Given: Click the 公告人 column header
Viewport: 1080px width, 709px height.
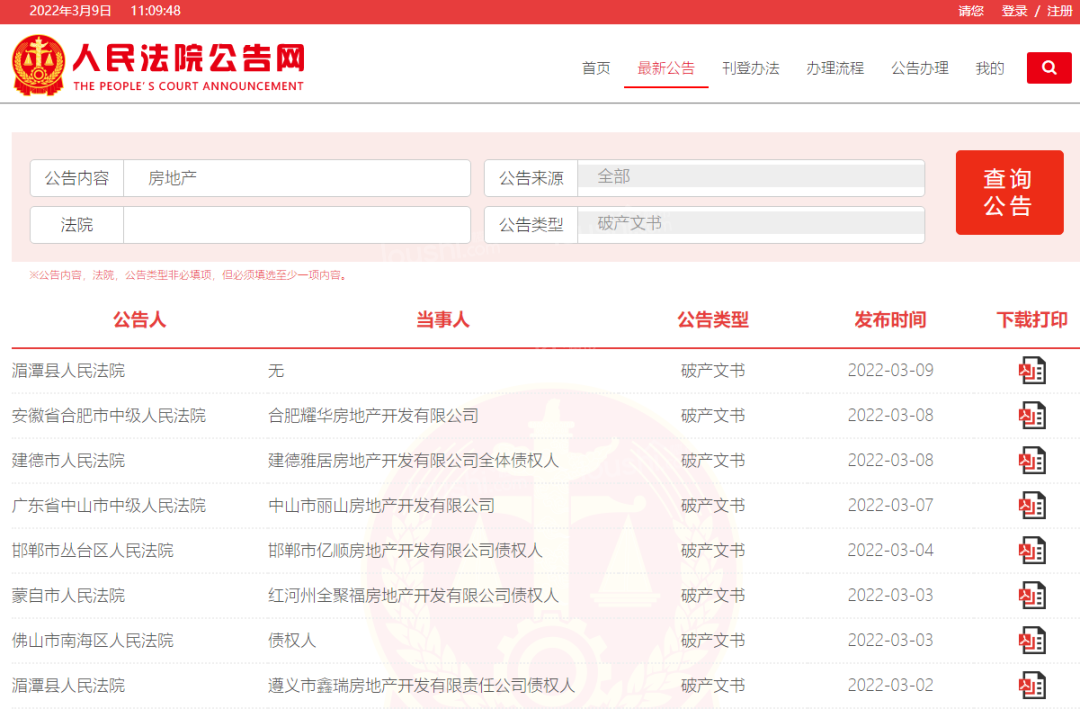Looking at the screenshot, I should (140, 320).
